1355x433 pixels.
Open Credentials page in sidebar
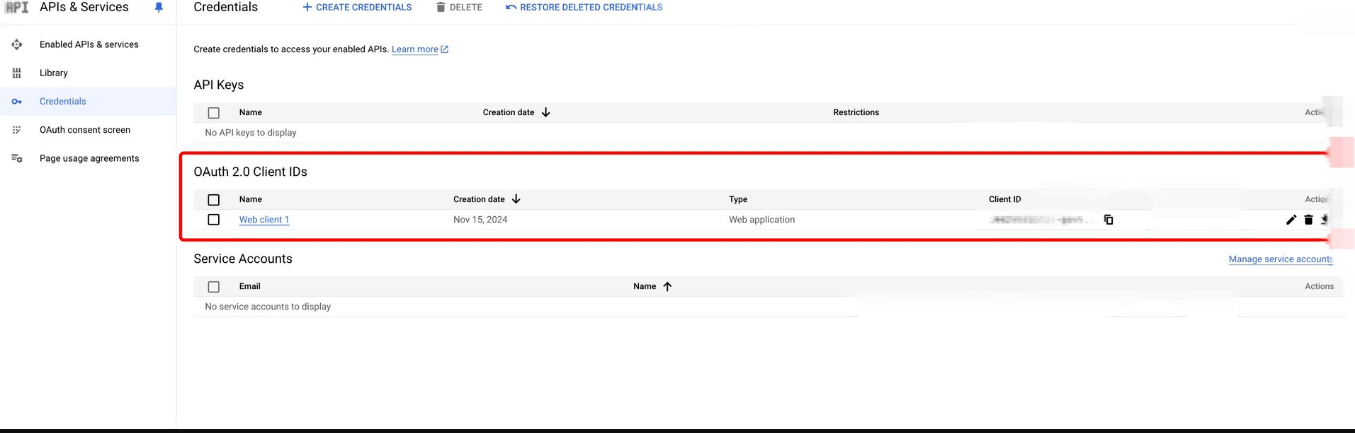(62, 102)
